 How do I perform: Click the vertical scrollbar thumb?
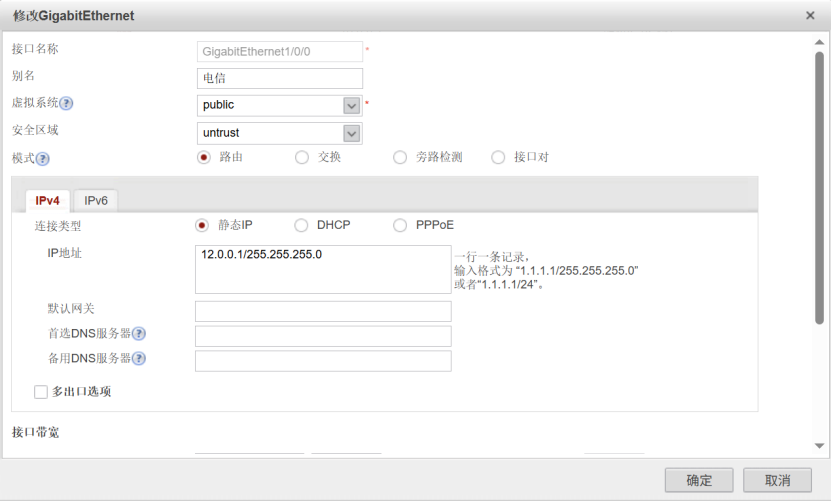click(819, 187)
